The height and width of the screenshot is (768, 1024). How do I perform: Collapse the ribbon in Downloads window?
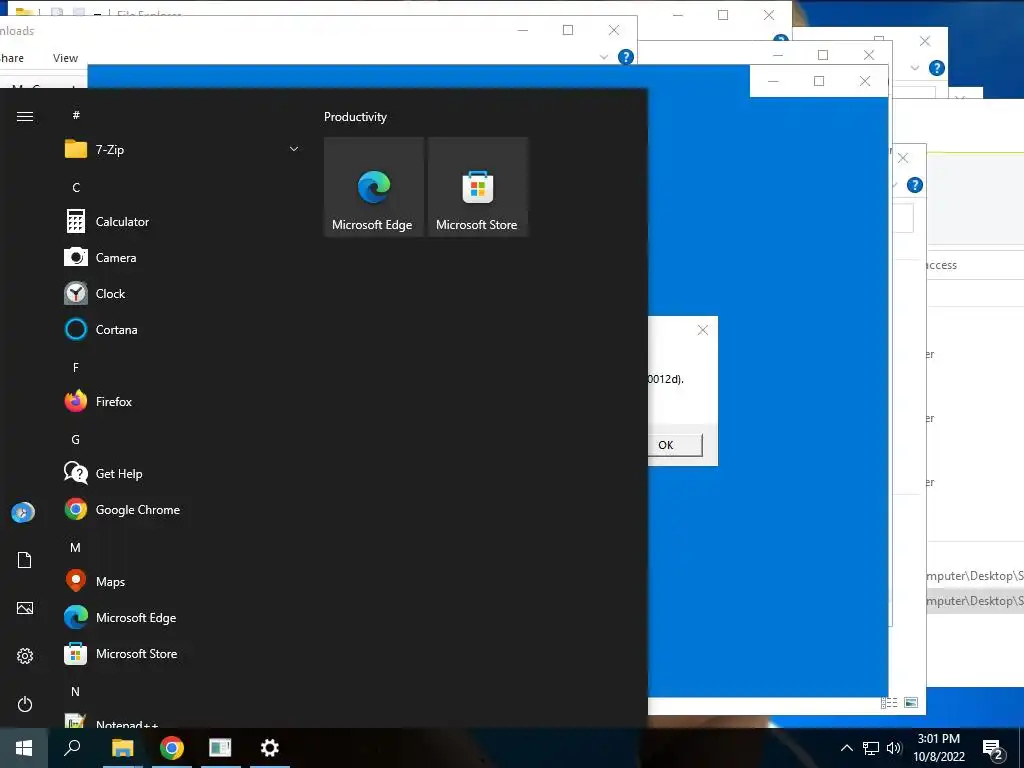pyautogui.click(x=603, y=57)
